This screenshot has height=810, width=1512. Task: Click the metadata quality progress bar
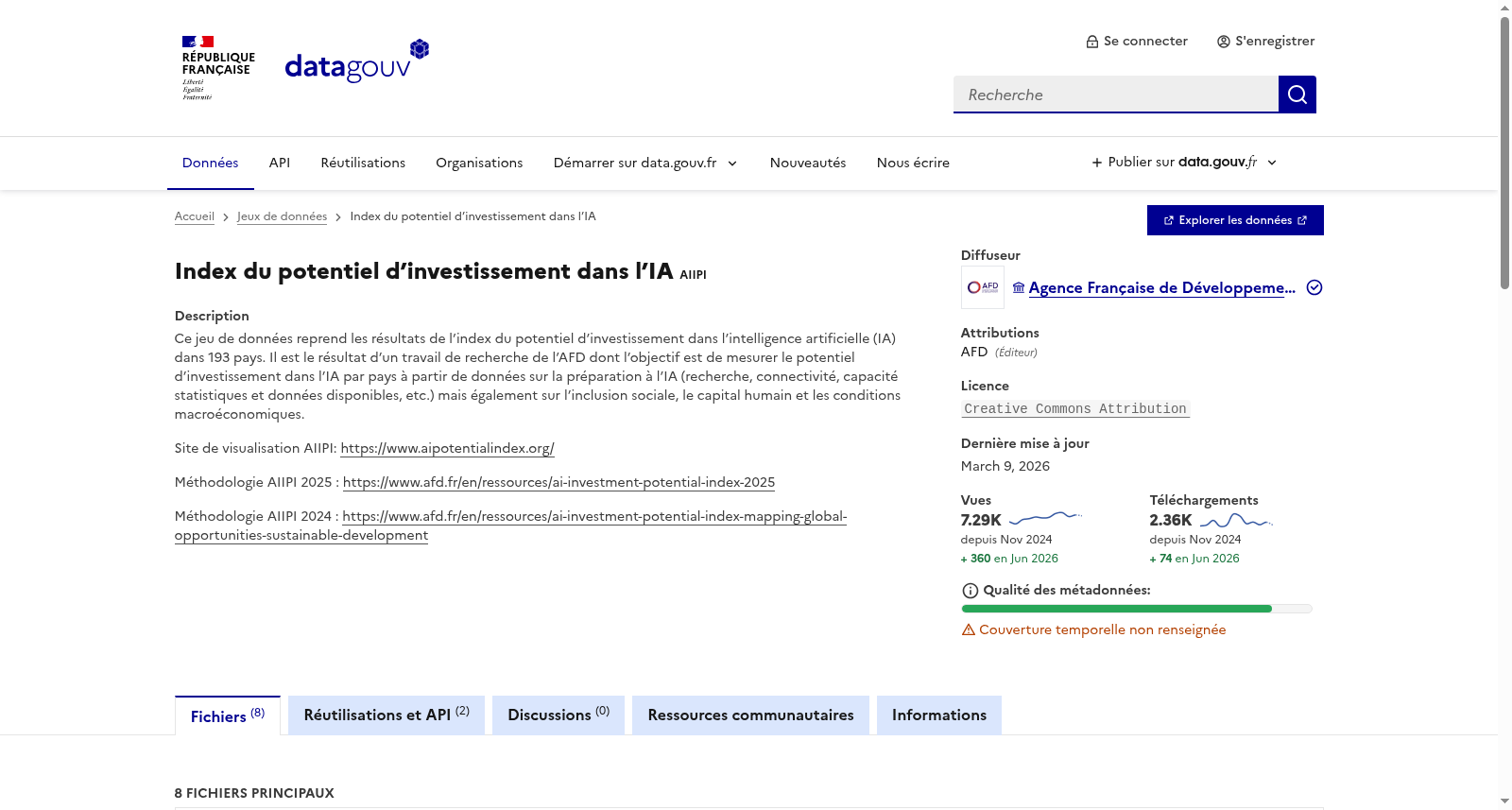[x=1137, y=609]
